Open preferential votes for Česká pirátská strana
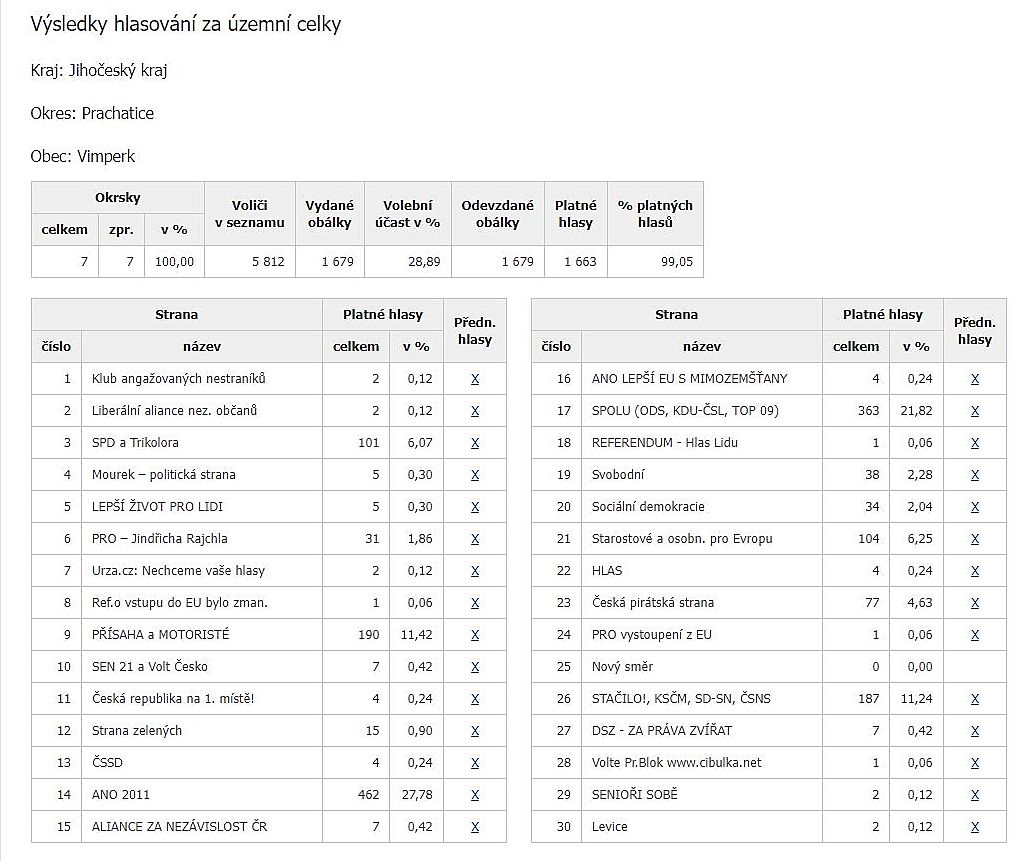The height and width of the screenshot is (861, 1033). 975,603
